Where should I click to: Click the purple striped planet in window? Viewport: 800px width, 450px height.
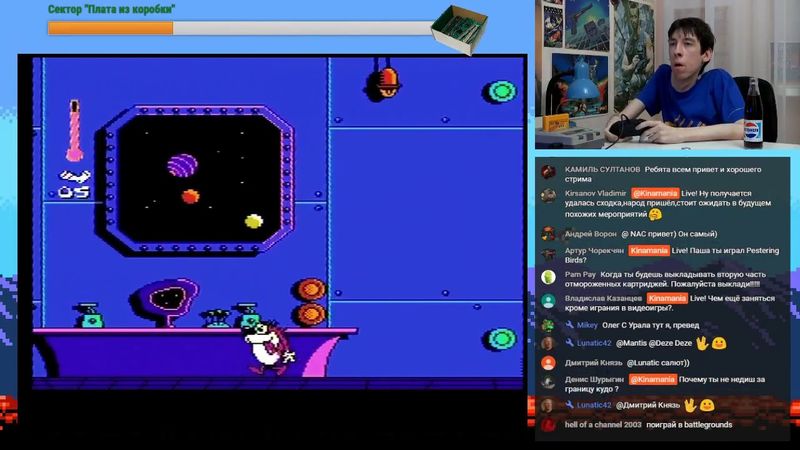click(182, 164)
